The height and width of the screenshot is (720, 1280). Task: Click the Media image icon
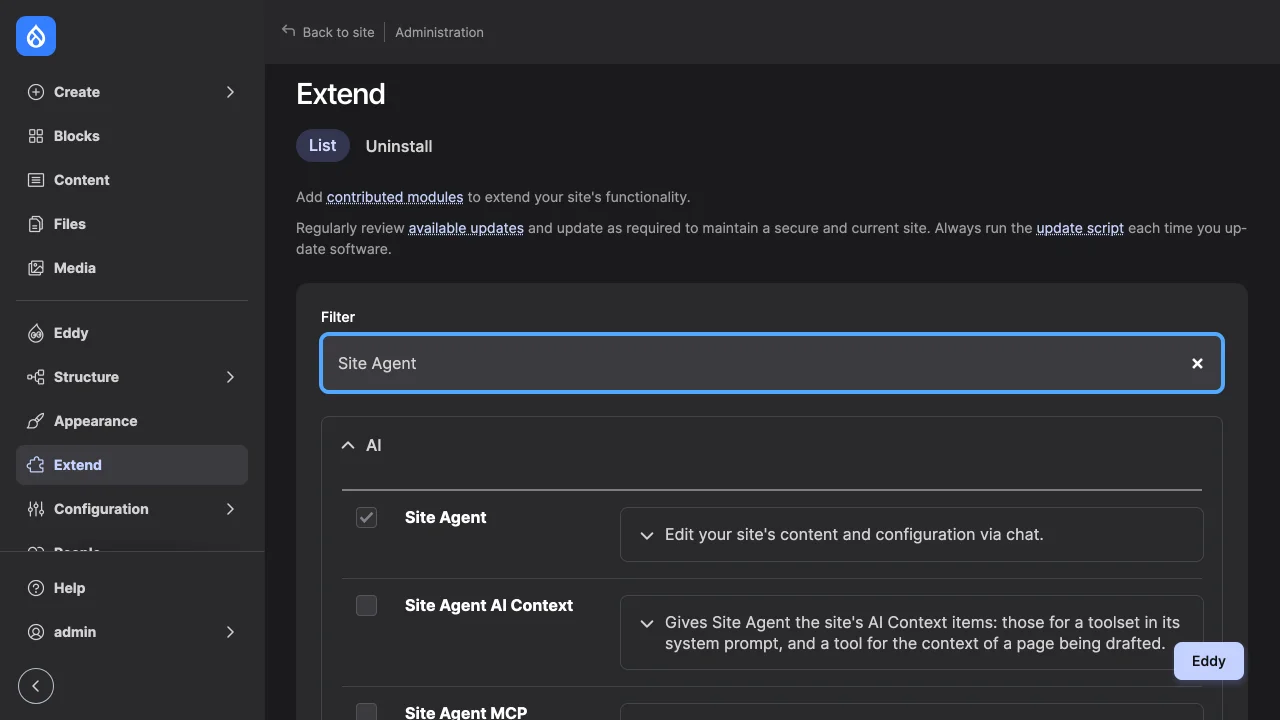[x=36, y=268]
